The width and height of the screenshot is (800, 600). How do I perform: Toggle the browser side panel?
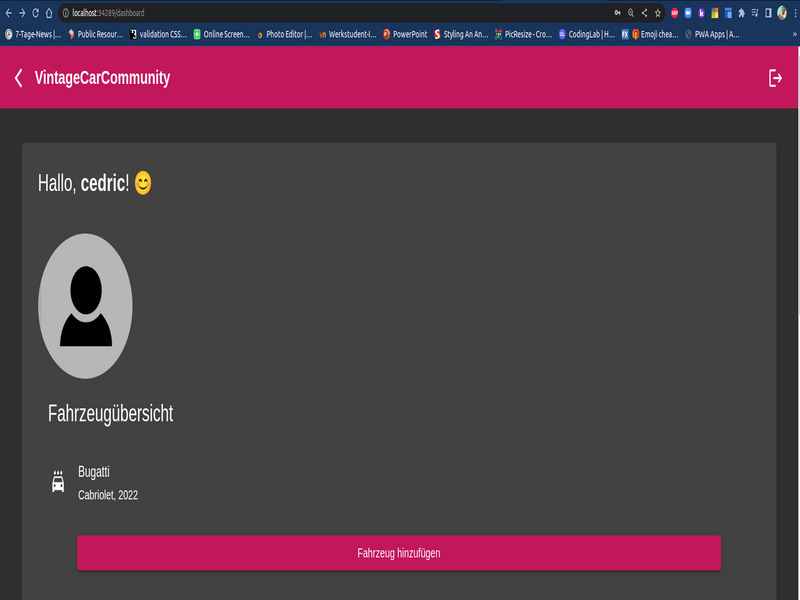[x=768, y=13]
